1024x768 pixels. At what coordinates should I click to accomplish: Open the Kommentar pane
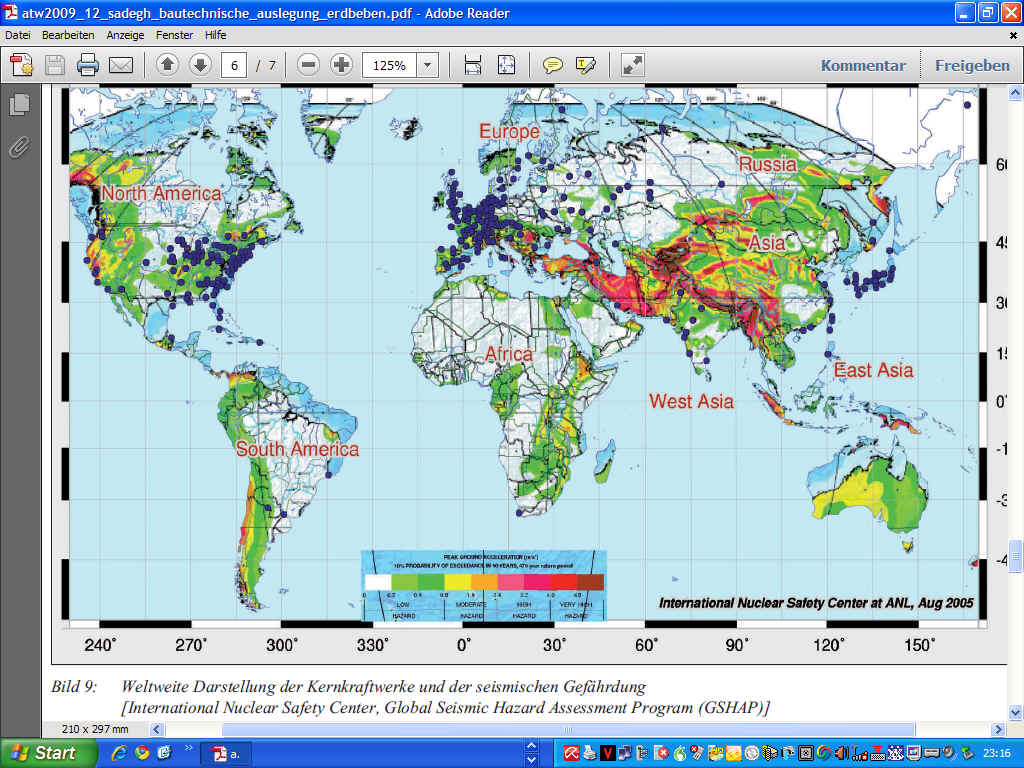(863, 65)
